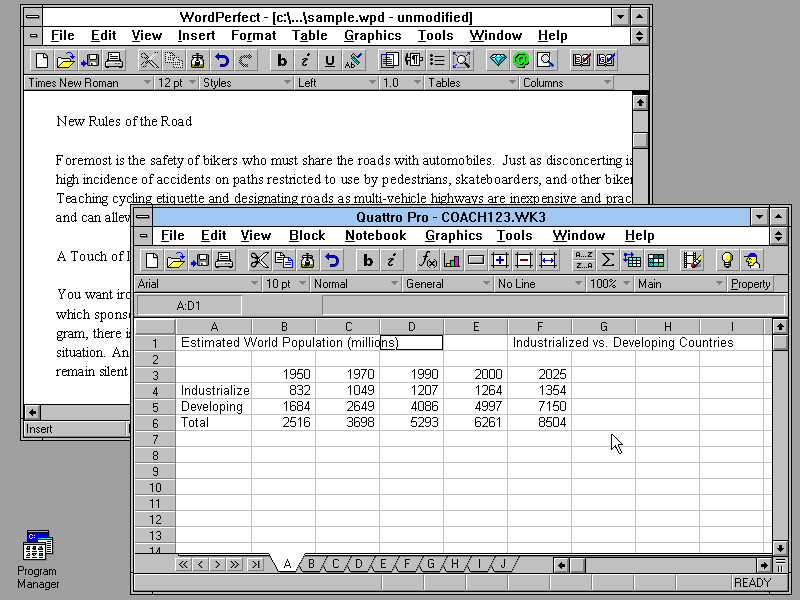Click the Insert (blue plus) icon in Quattro Pro

point(499,261)
